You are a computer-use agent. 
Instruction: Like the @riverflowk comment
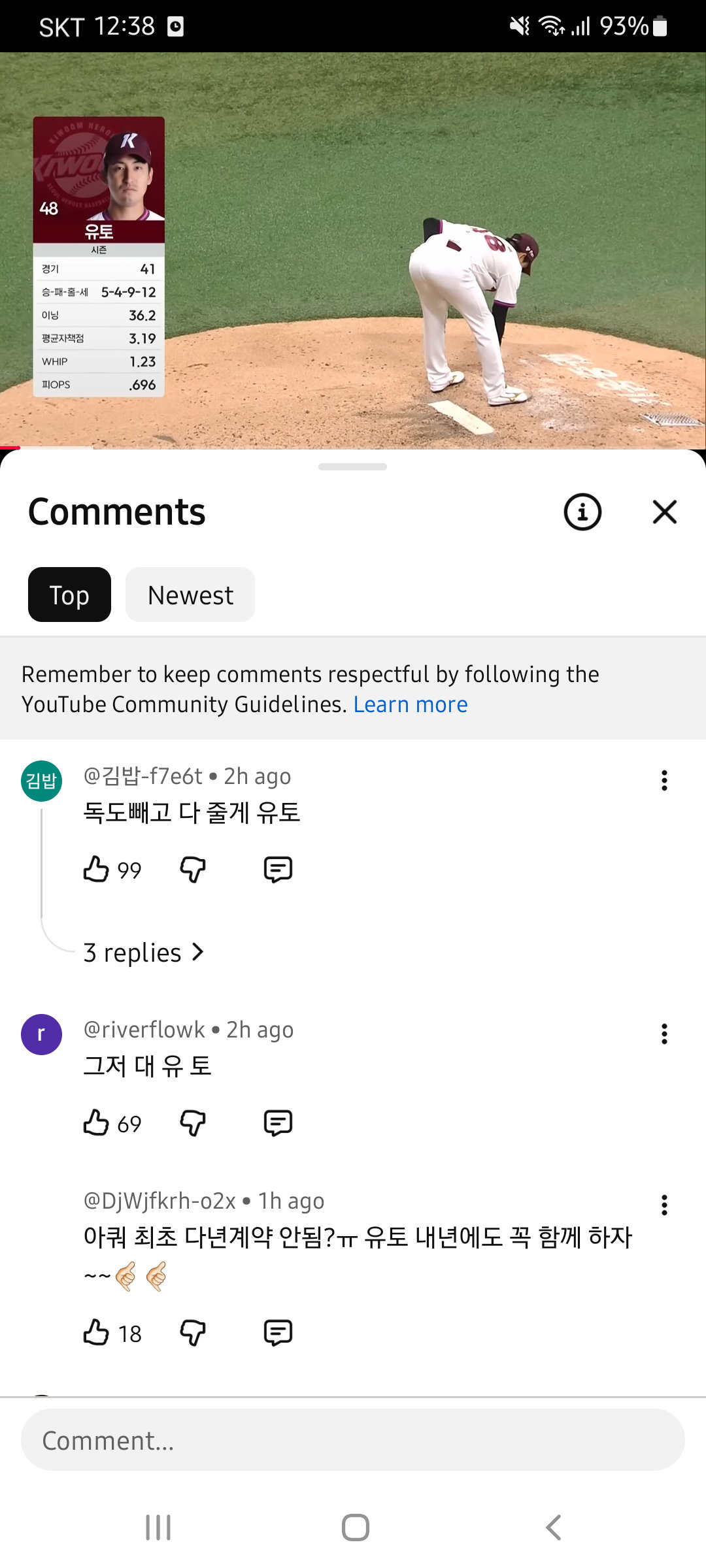[x=96, y=1123]
